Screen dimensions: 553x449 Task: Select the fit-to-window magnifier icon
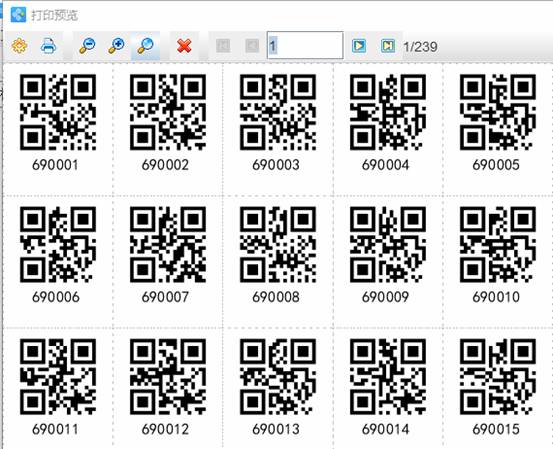tap(145, 46)
